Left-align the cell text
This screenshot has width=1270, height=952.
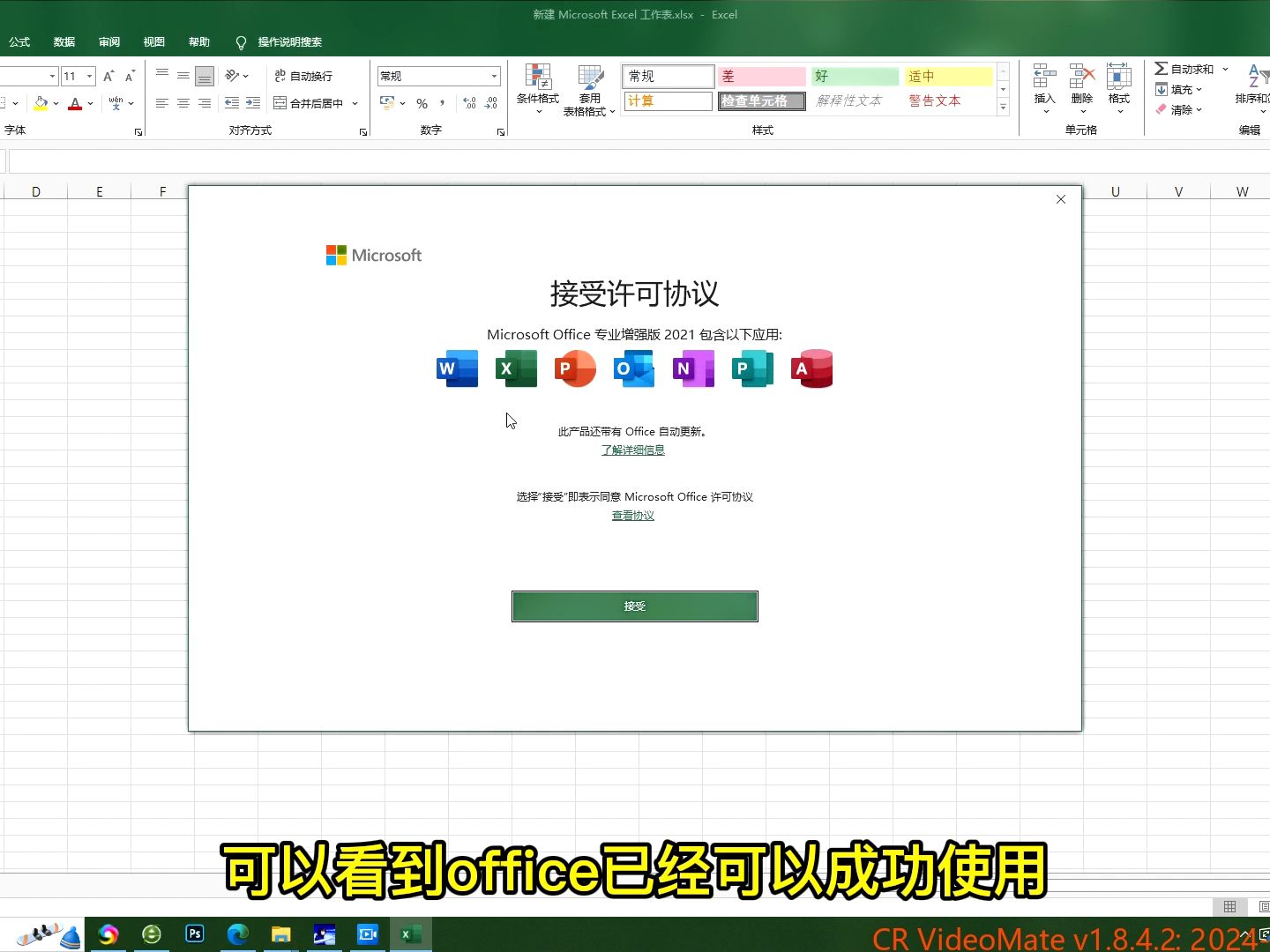pyautogui.click(x=162, y=103)
